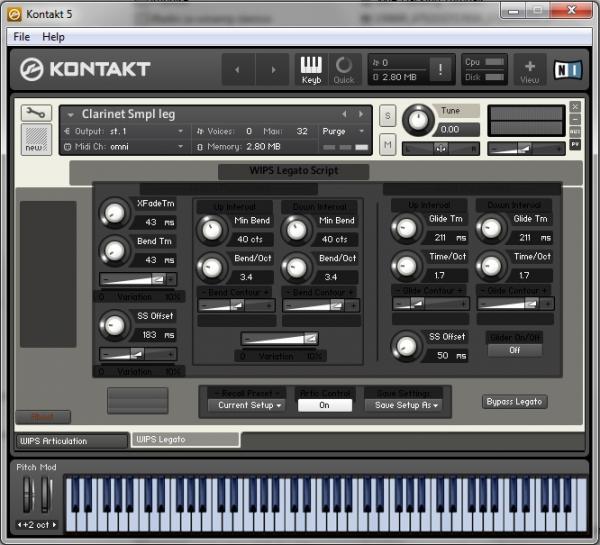This screenshot has width=600, height=545.
Task: Solo the instrument with S button
Action: tap(388, 116)
